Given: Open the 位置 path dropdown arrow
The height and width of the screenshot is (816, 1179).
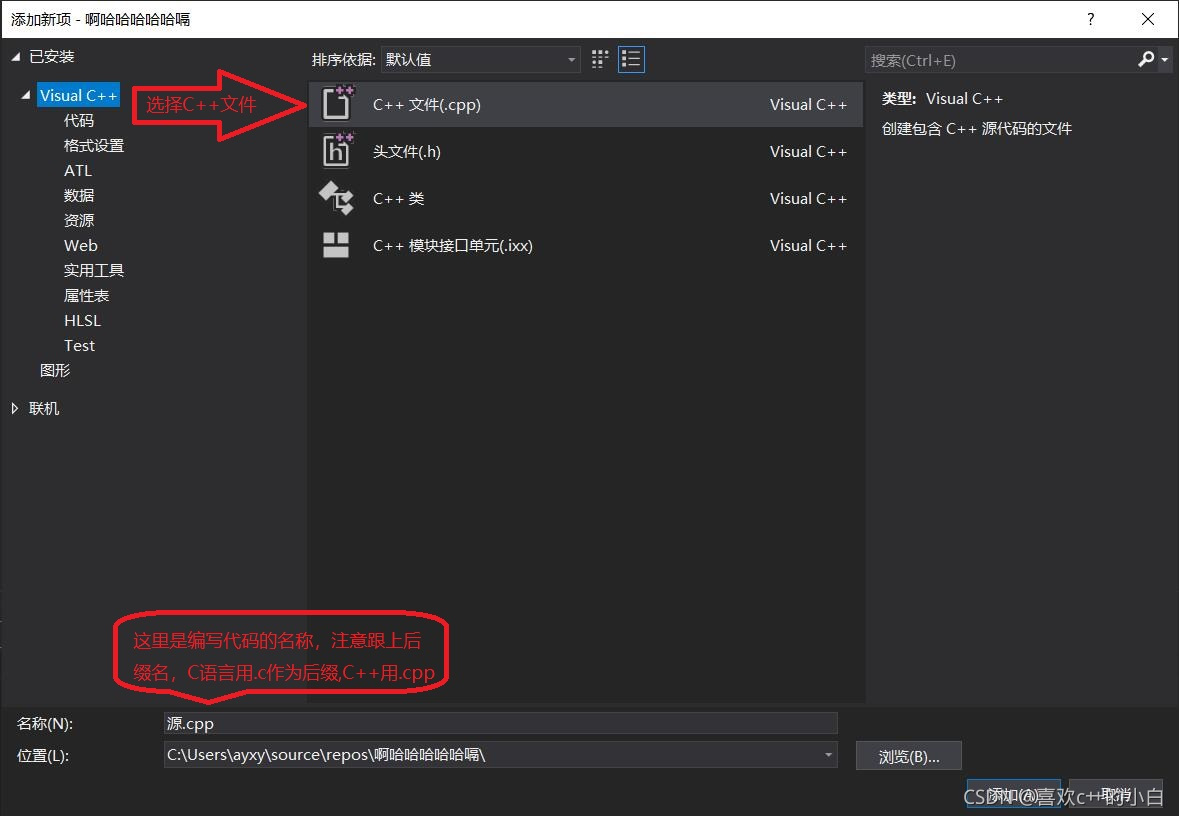Looking at the screenshot, I should [828, 754].
